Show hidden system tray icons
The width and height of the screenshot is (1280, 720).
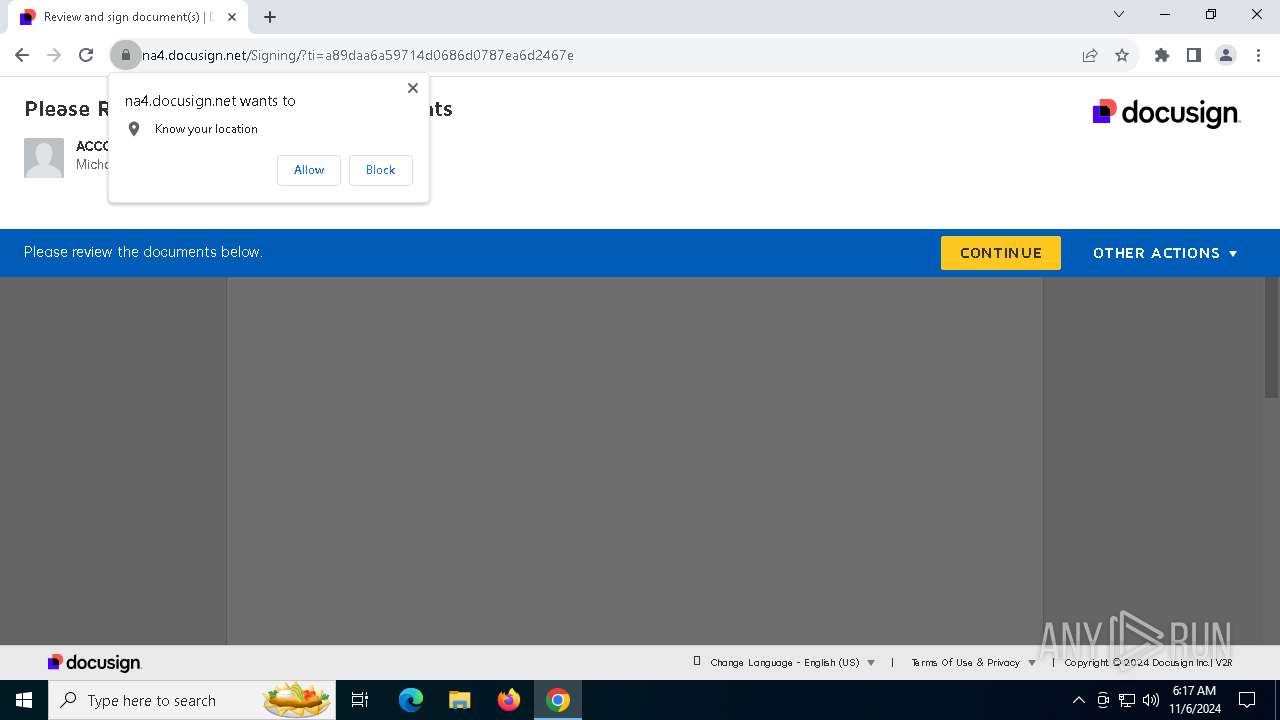(x=1078, y=700)
